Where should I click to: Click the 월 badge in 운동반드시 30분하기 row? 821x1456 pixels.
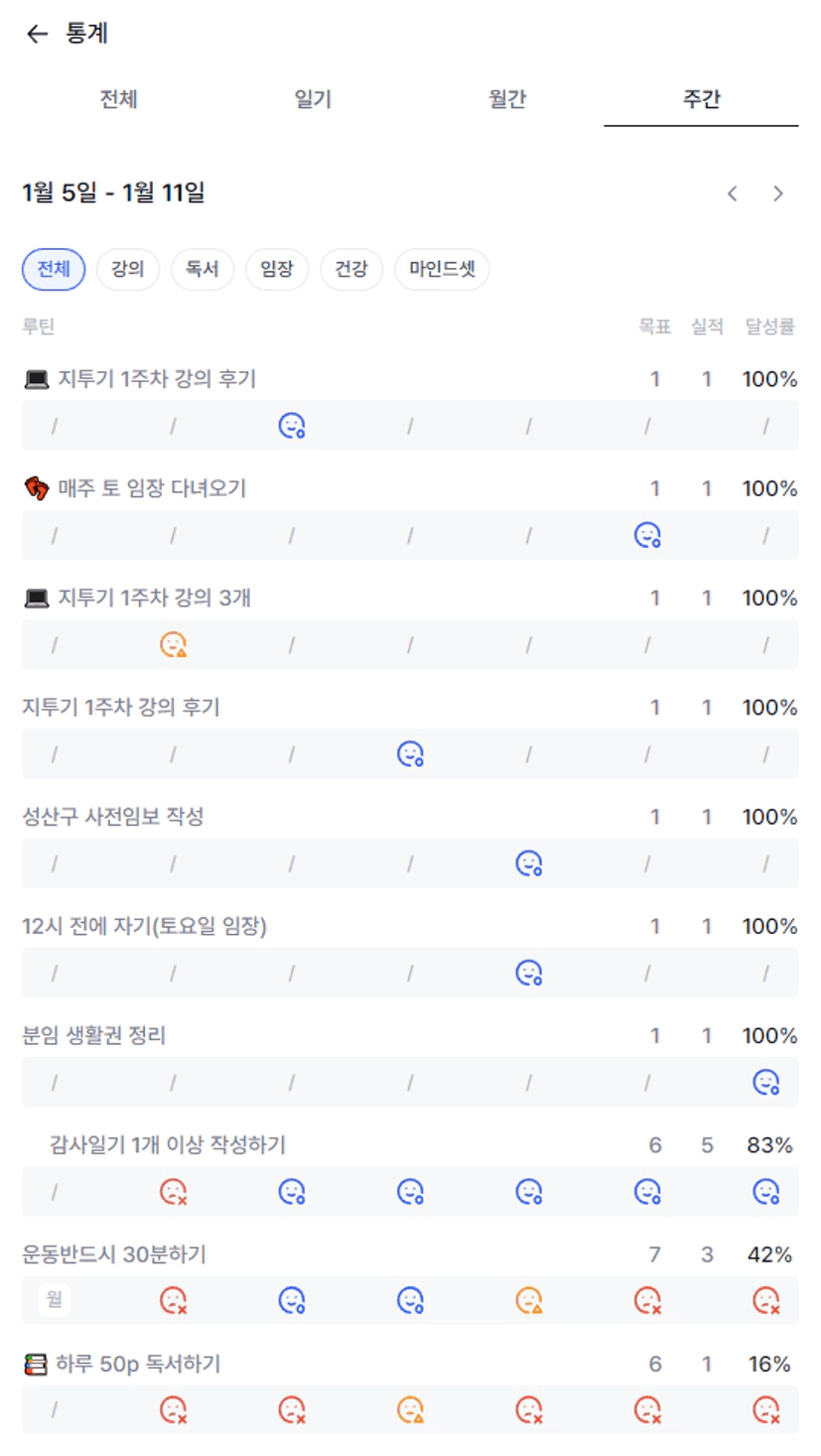55,1299
